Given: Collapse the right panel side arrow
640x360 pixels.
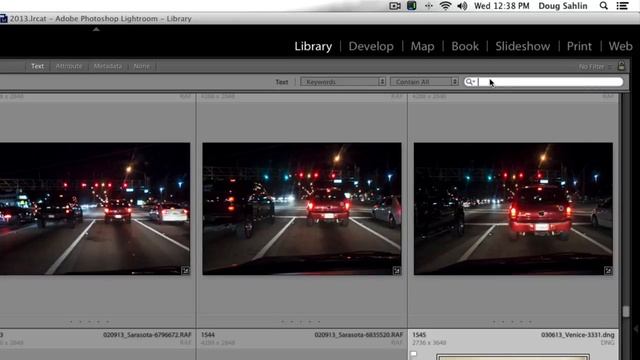Looking at the screenshot, I should click(x=636, y=328).
